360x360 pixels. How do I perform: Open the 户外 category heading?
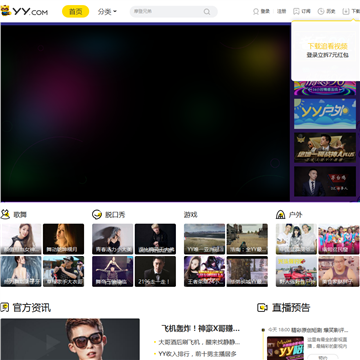point(295,215)
